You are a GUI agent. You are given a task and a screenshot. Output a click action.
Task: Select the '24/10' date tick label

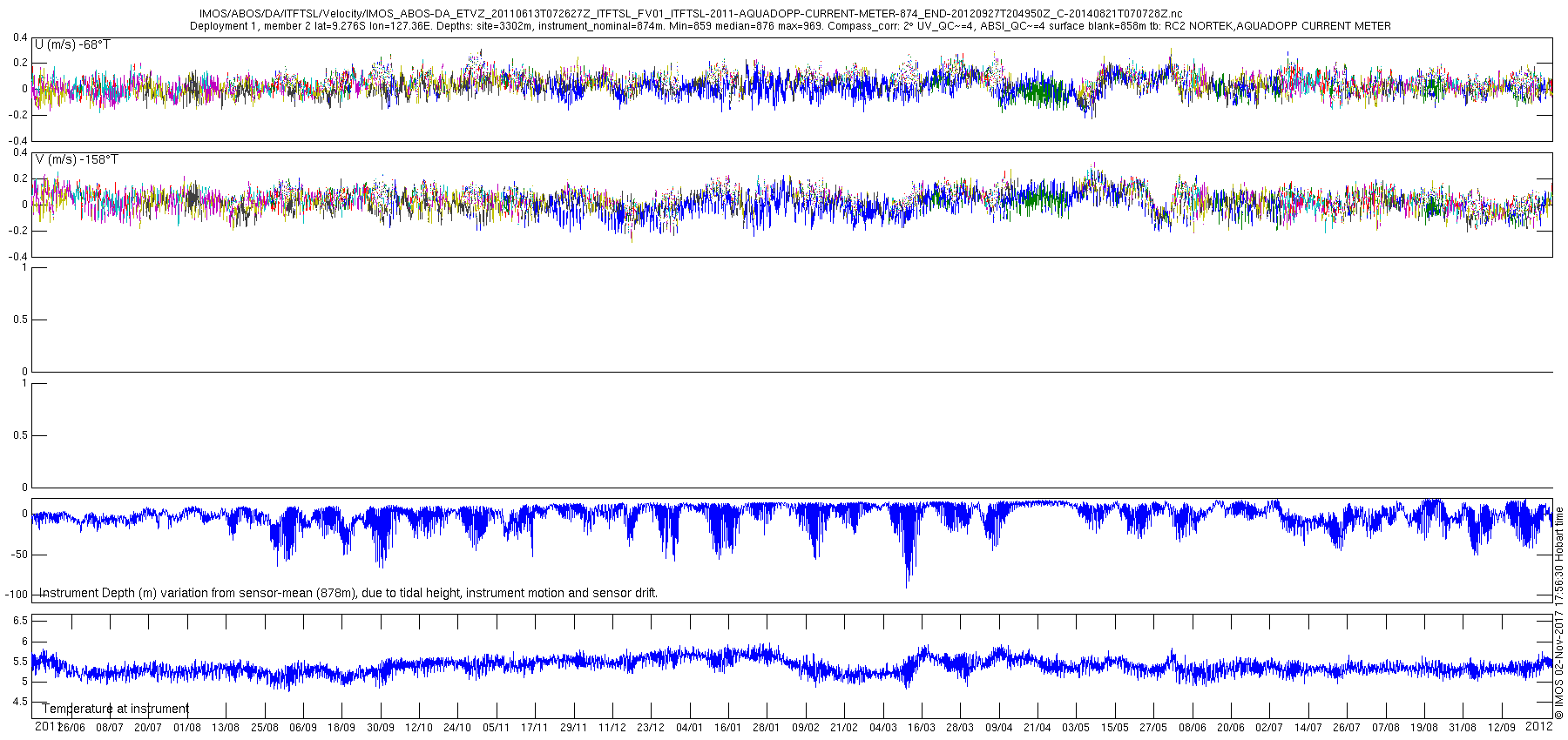pyautogui.click(x=457, y=728)
